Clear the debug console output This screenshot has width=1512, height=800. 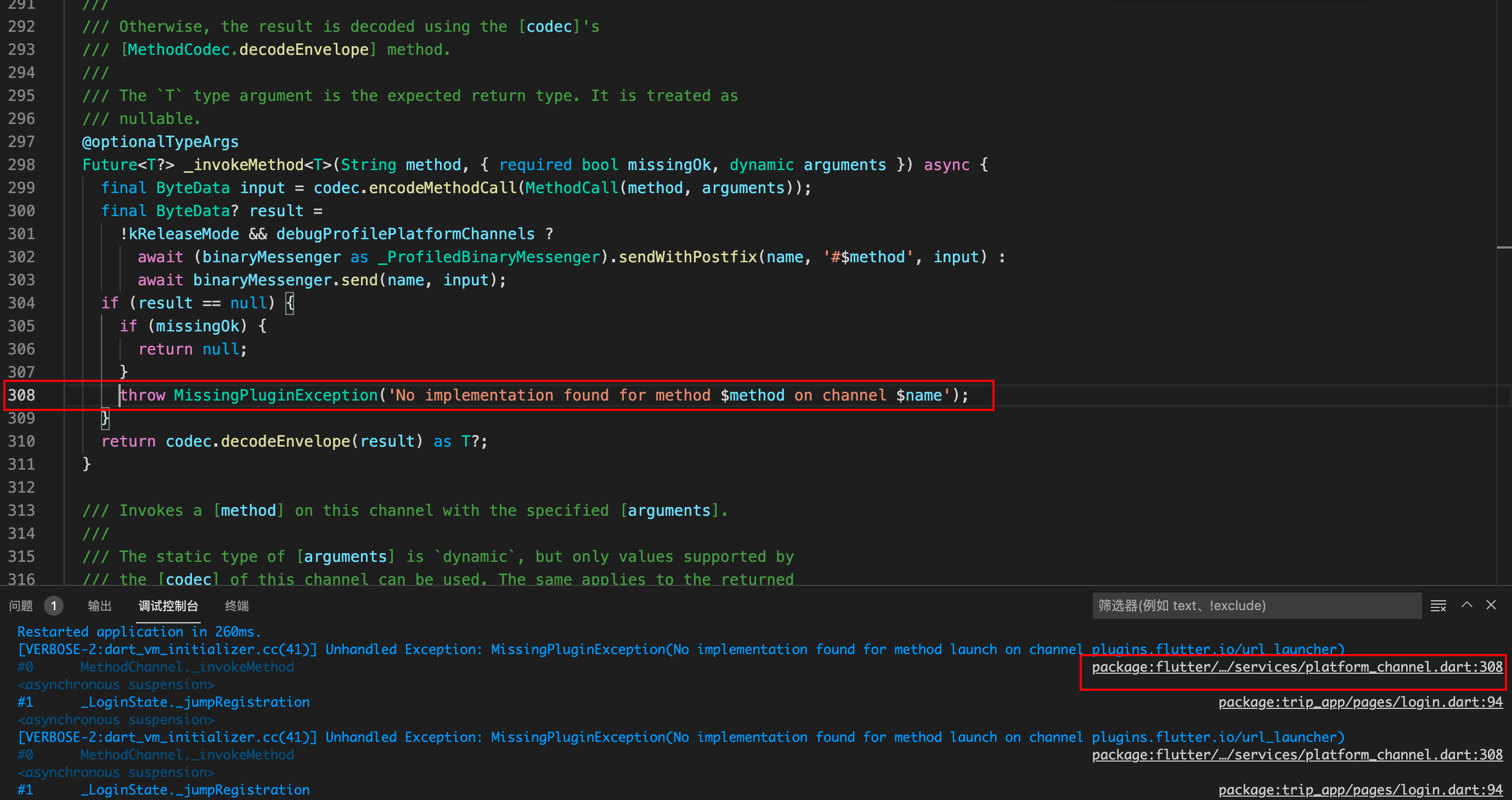[1438, 606]
